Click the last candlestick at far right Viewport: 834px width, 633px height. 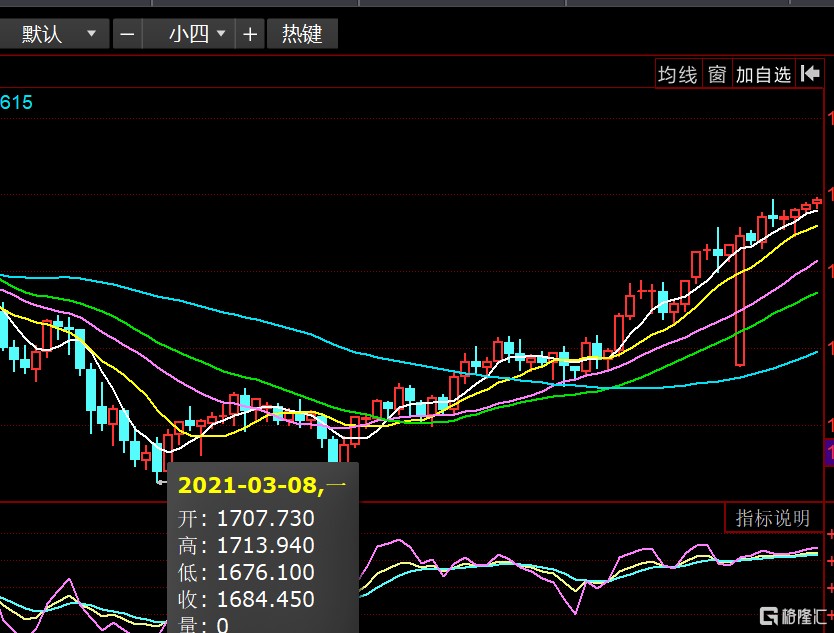[817, 203]
